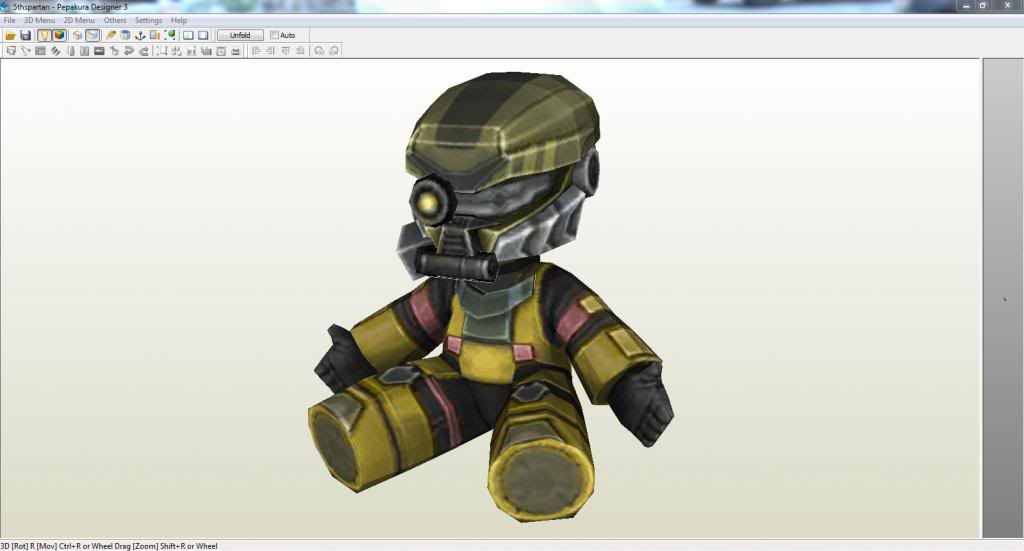Open the 2D Menu
This screenshot has width=1024, height=551.
79,20
